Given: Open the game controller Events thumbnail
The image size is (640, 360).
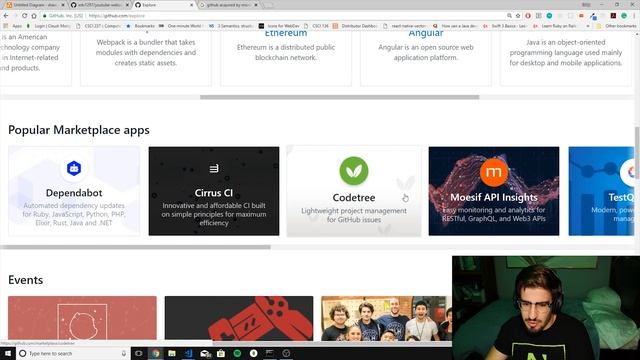Looking at the screenshot, I should coord(239,318).
